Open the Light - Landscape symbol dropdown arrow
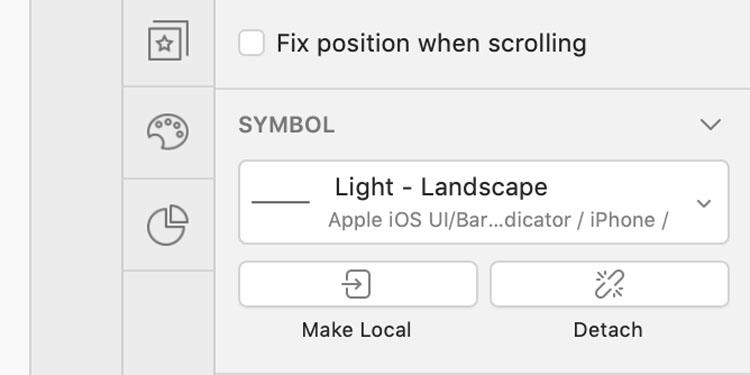This screenshot has height=375, width=750. tap(704, 203)
